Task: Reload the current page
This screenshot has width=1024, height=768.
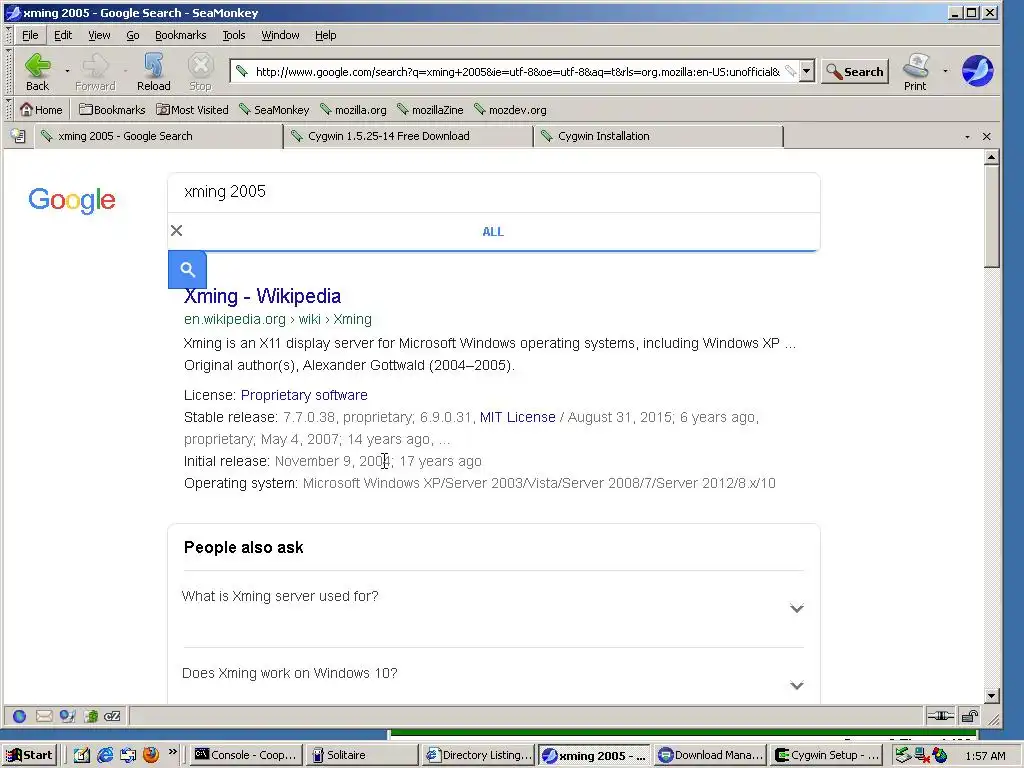Action: click(x=153, y=71)
